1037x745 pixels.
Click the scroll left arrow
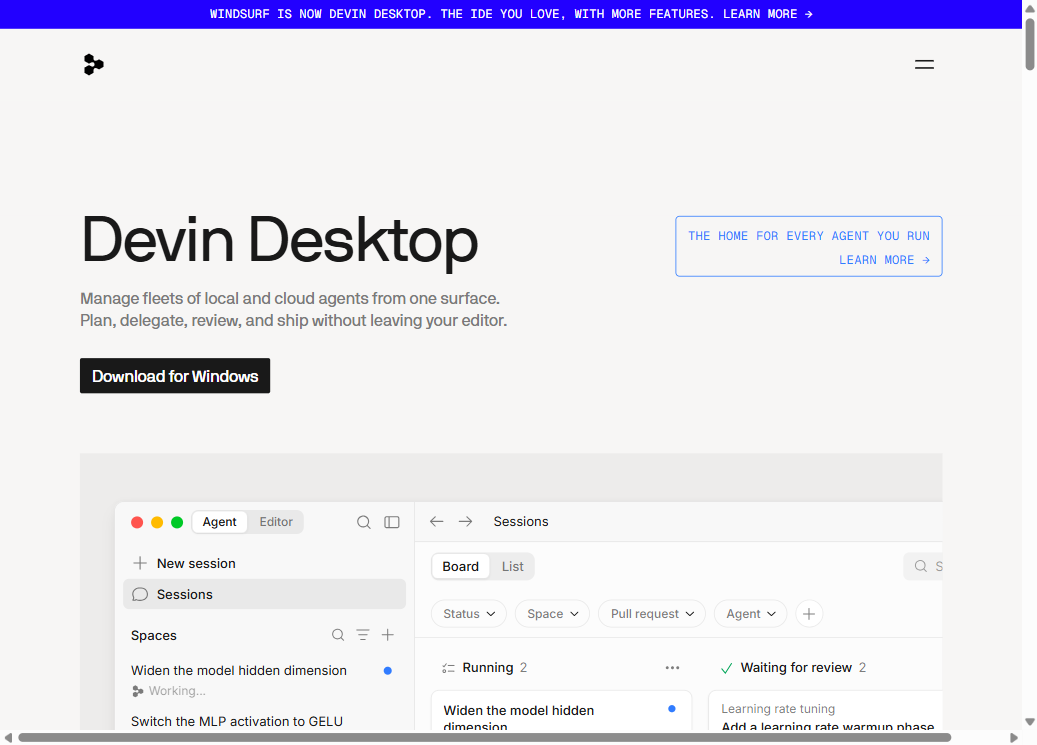click(8, 737)
